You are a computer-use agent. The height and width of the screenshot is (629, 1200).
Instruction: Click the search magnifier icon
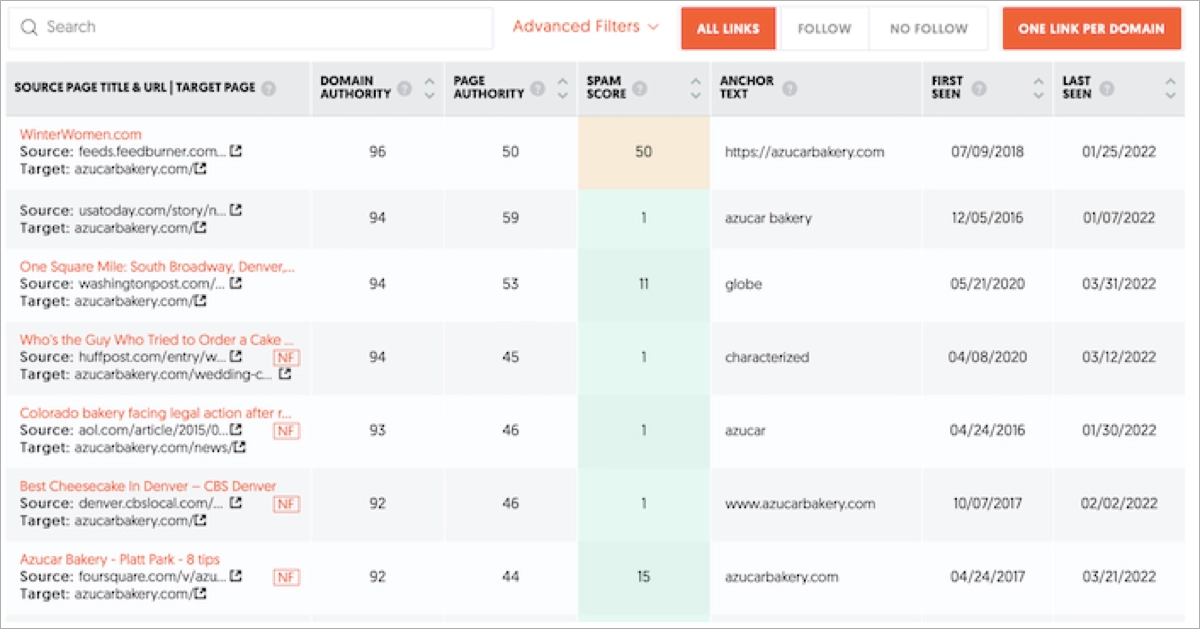click(x=28, y=28)
